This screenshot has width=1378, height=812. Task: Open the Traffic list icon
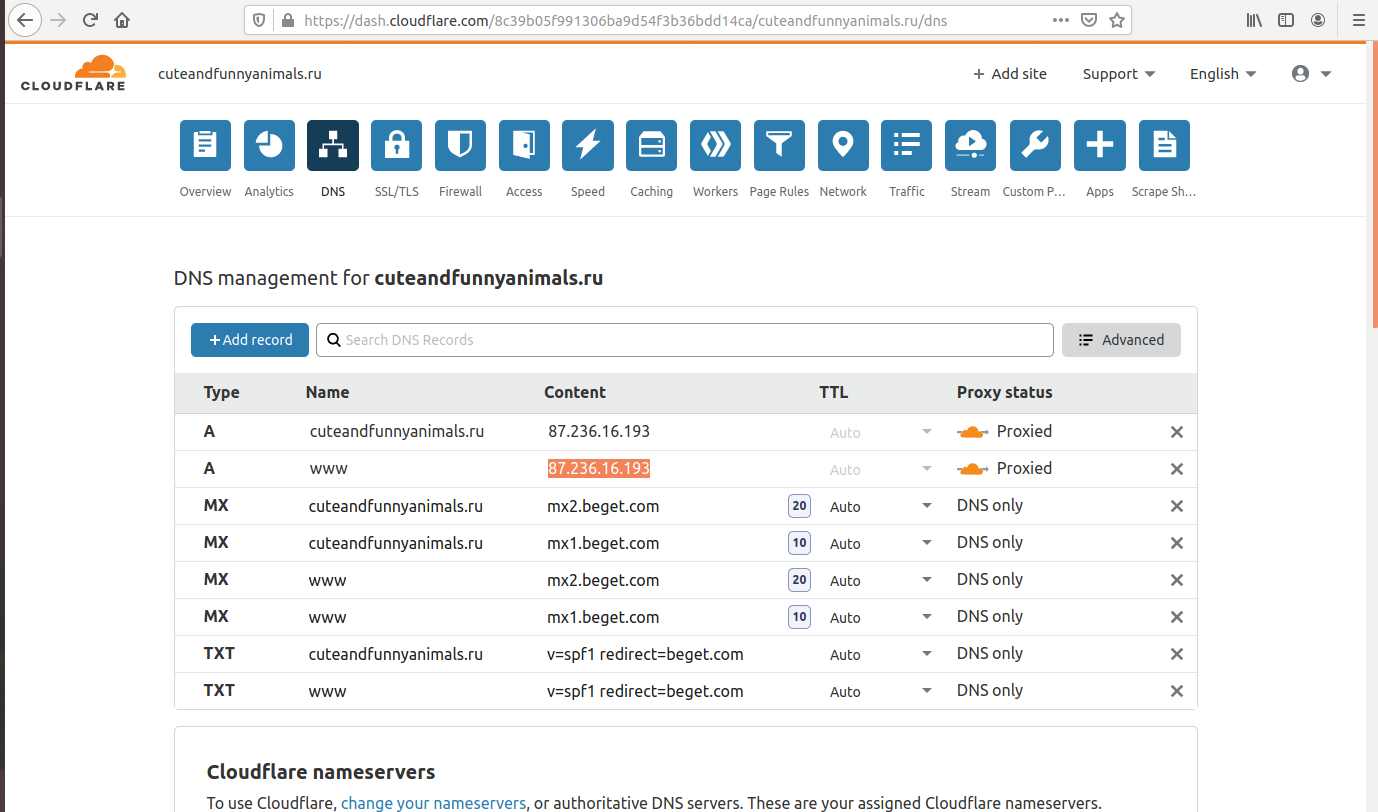907,146
